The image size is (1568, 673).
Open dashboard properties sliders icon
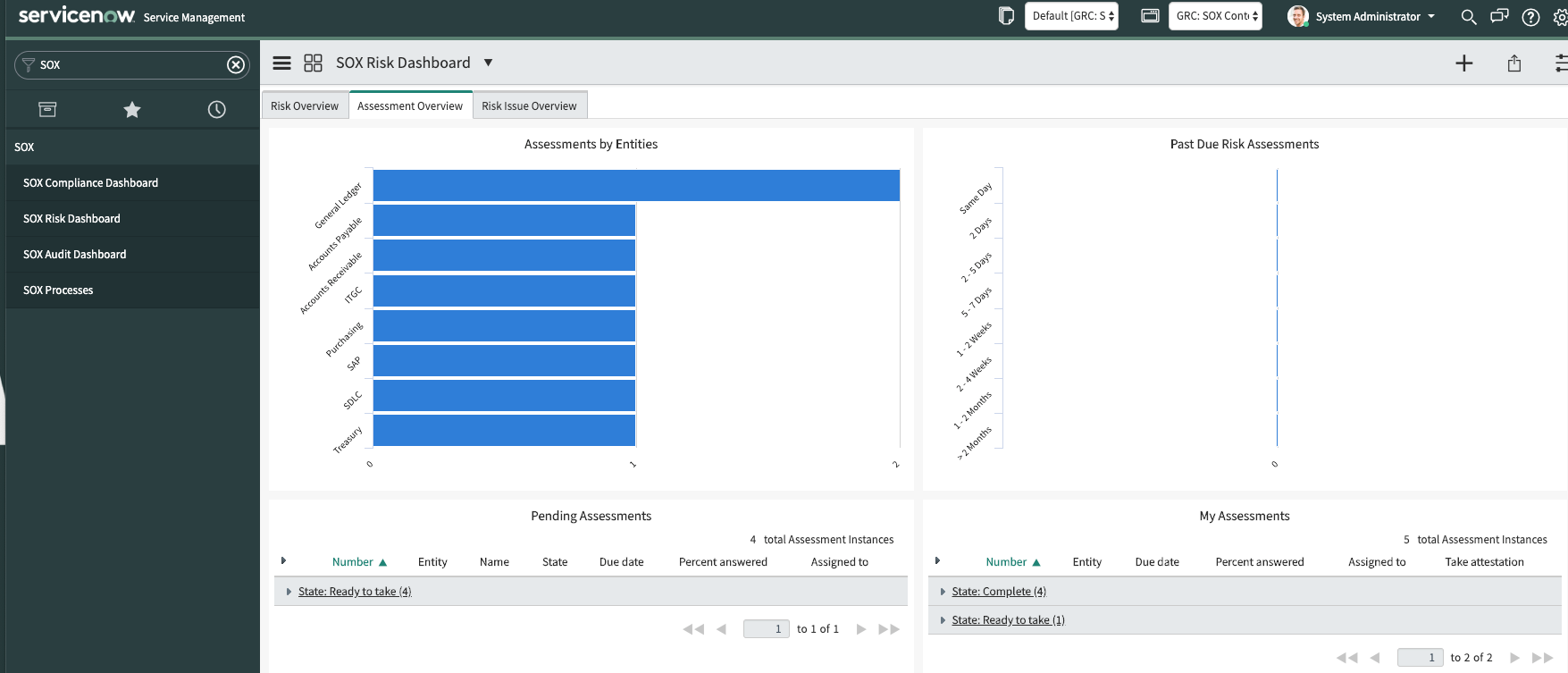1561,63
